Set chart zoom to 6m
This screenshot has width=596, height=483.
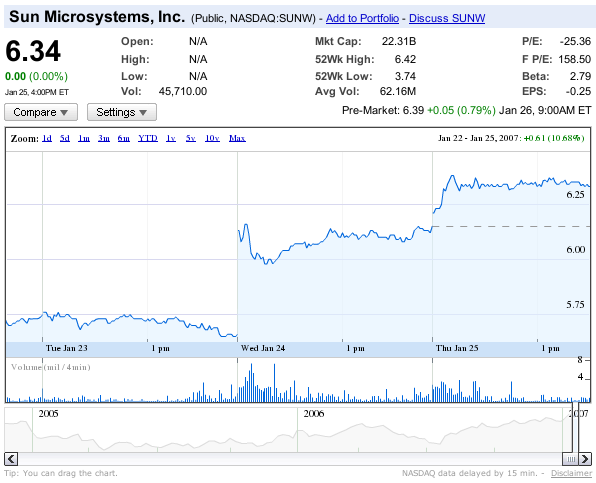(124, 138)
